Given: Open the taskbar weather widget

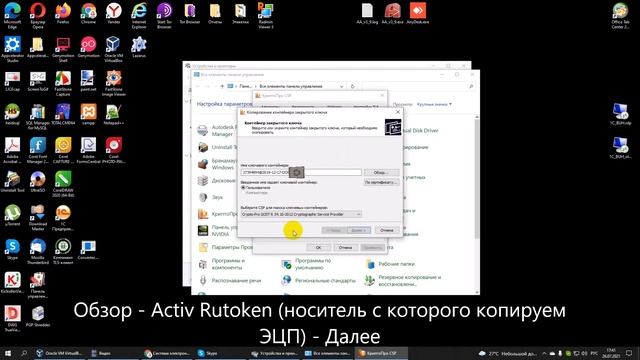Looking at the screenshot, I should pos(508,353).
